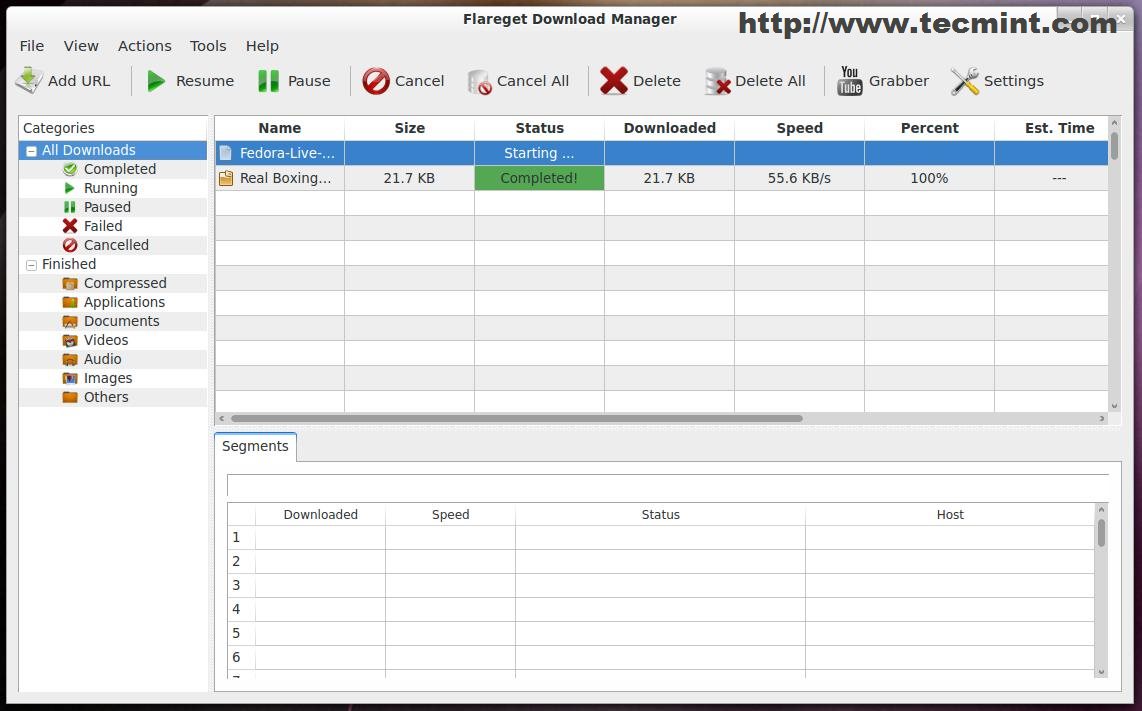
Task: Click the Host header in Segments table
Action: (950, 514)
